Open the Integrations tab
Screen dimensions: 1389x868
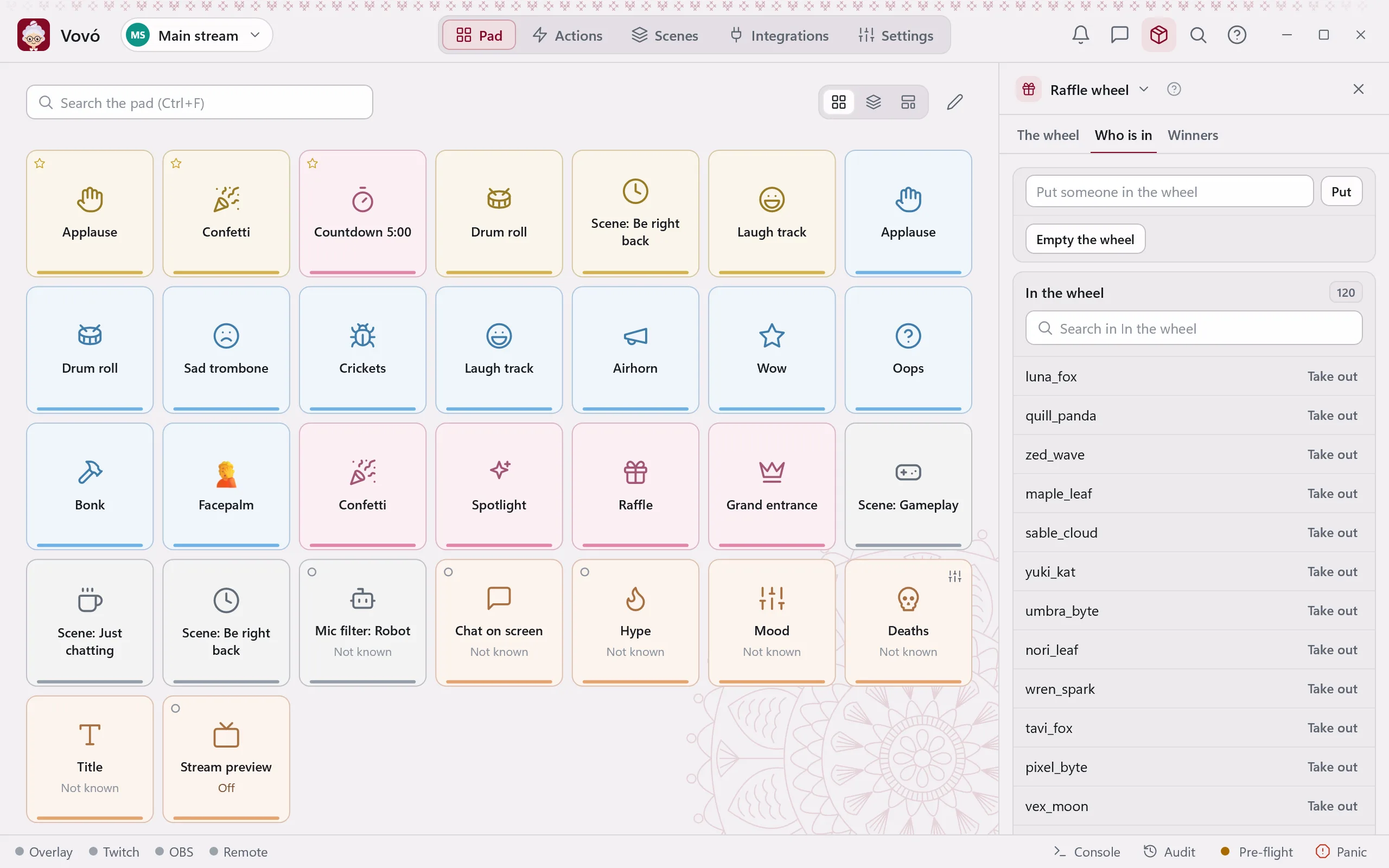coord(779,35)
